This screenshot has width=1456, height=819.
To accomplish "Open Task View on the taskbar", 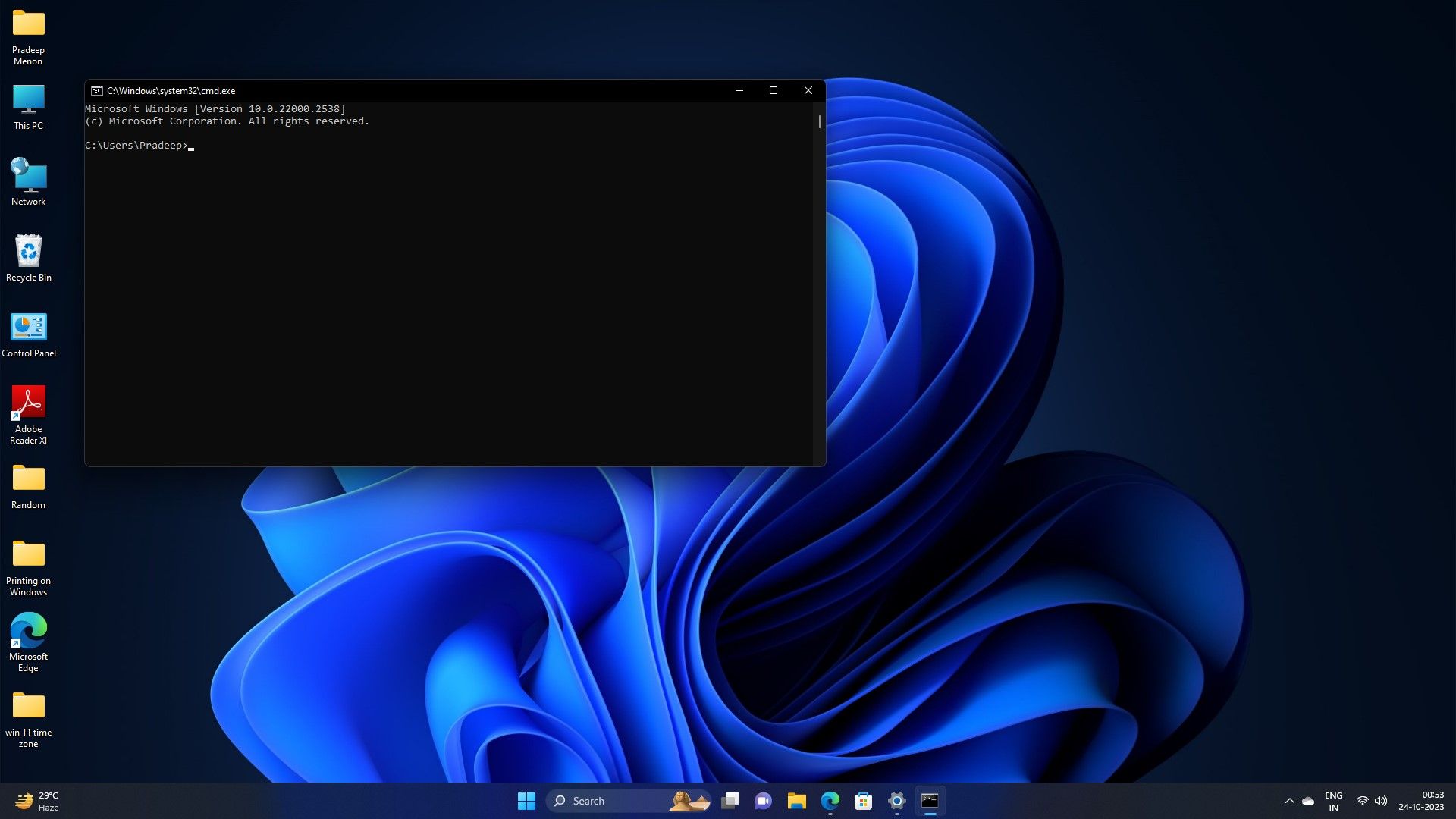I will pyautogui.click(x=731, y=801).
